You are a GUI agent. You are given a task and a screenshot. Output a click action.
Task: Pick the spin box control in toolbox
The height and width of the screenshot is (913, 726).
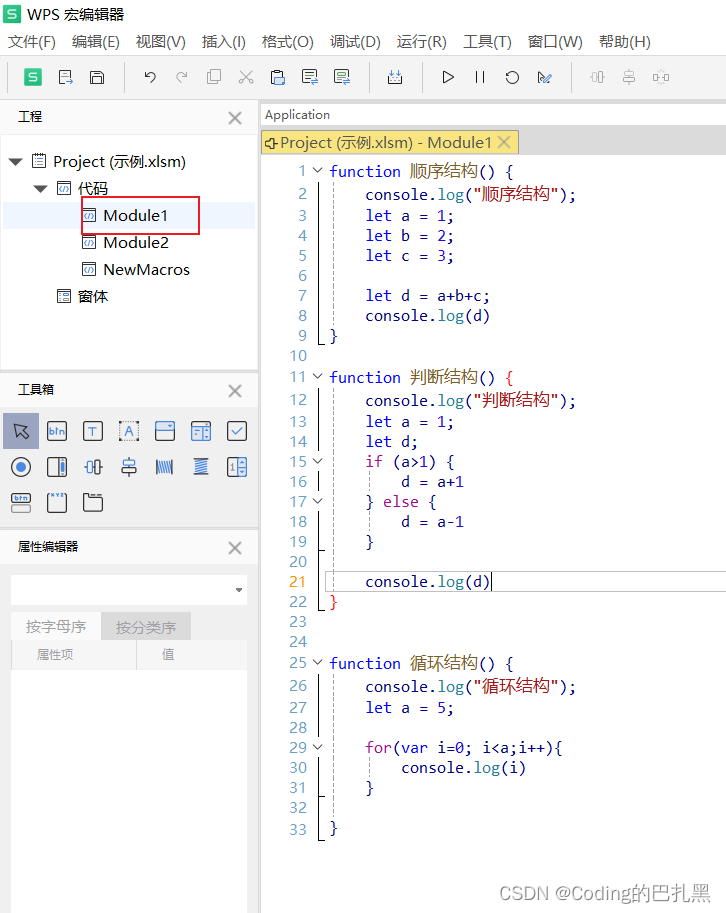point(237,467)
